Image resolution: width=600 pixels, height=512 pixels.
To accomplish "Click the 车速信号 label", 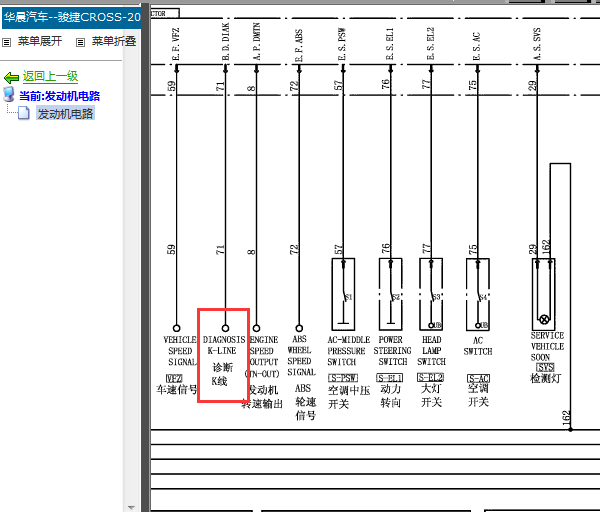I will [177, 390].
